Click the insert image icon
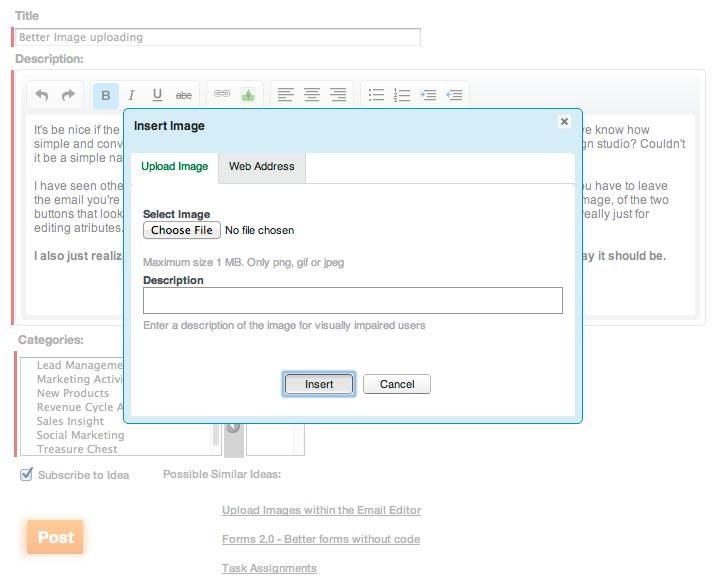 tap(247, 96)
